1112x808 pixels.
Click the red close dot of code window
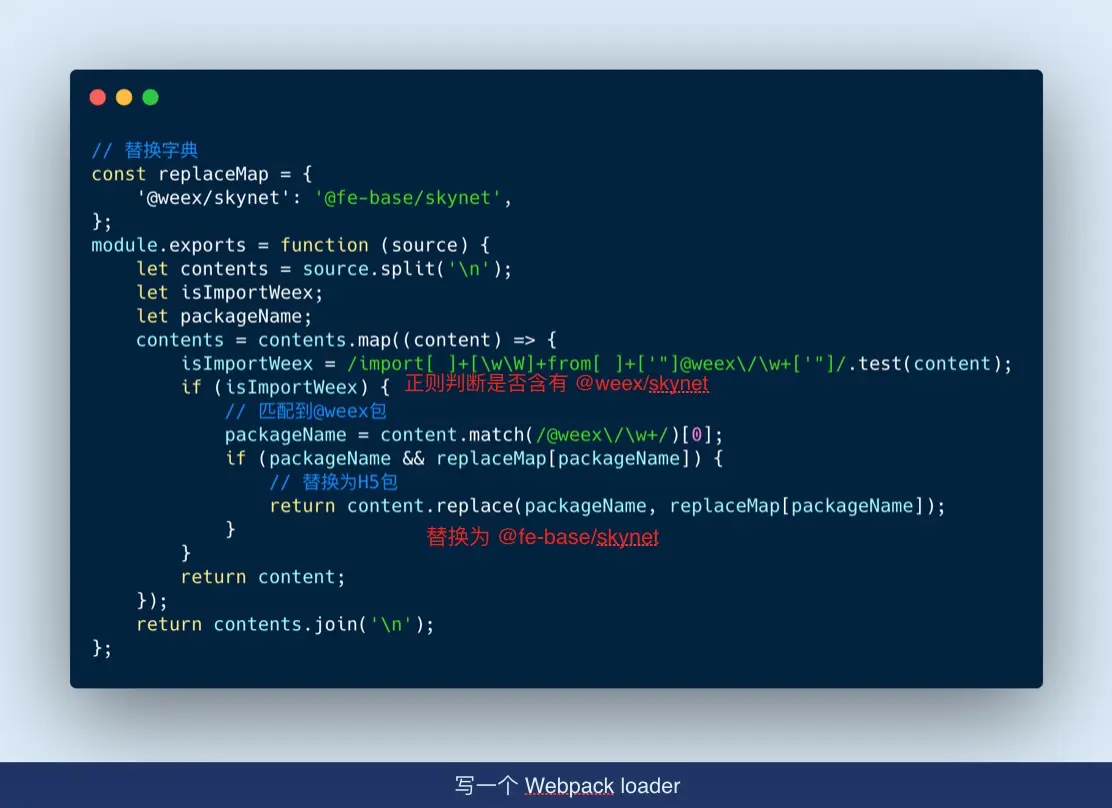coord(98,97)
